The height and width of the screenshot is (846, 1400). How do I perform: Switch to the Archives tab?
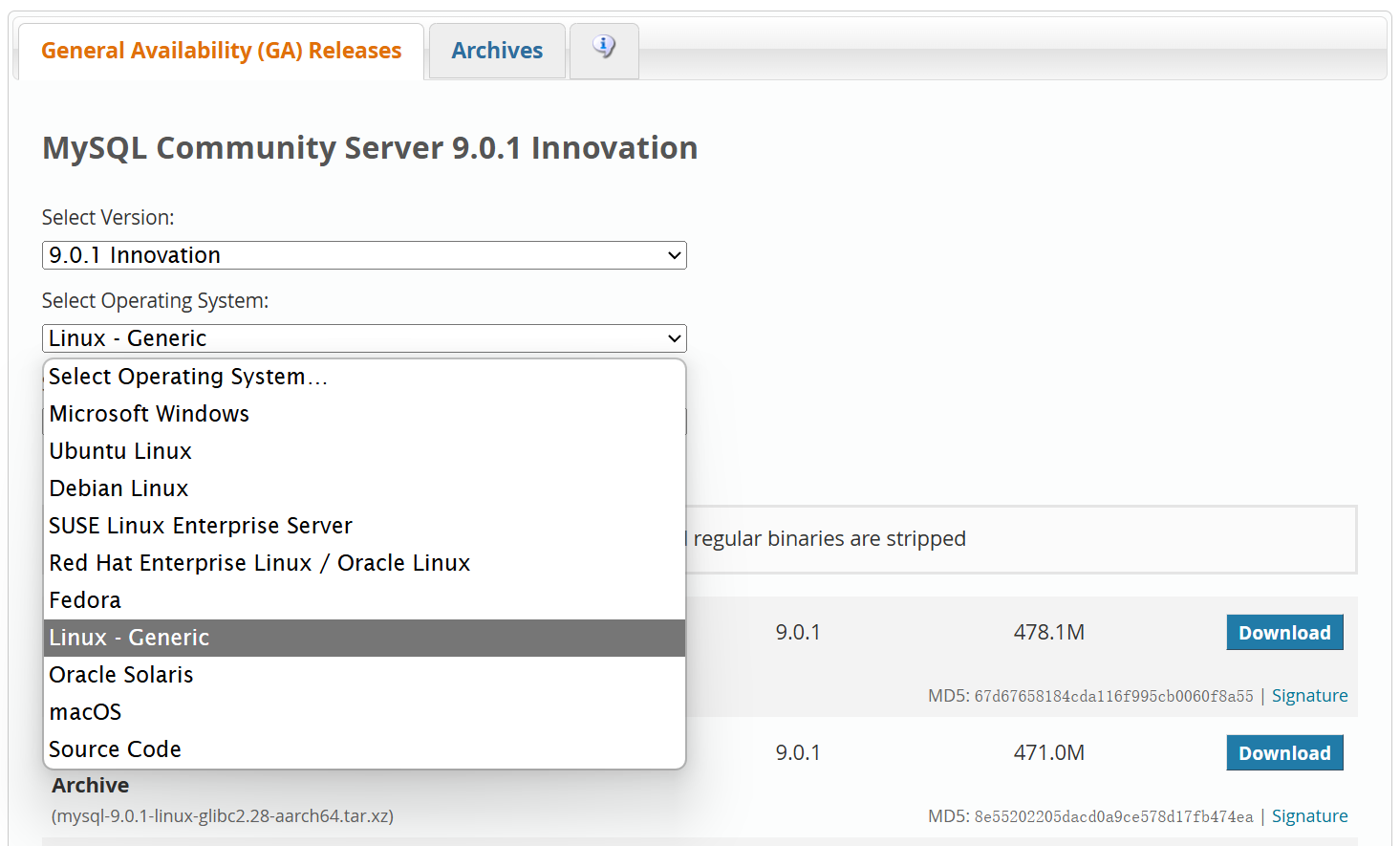[497, 51]
